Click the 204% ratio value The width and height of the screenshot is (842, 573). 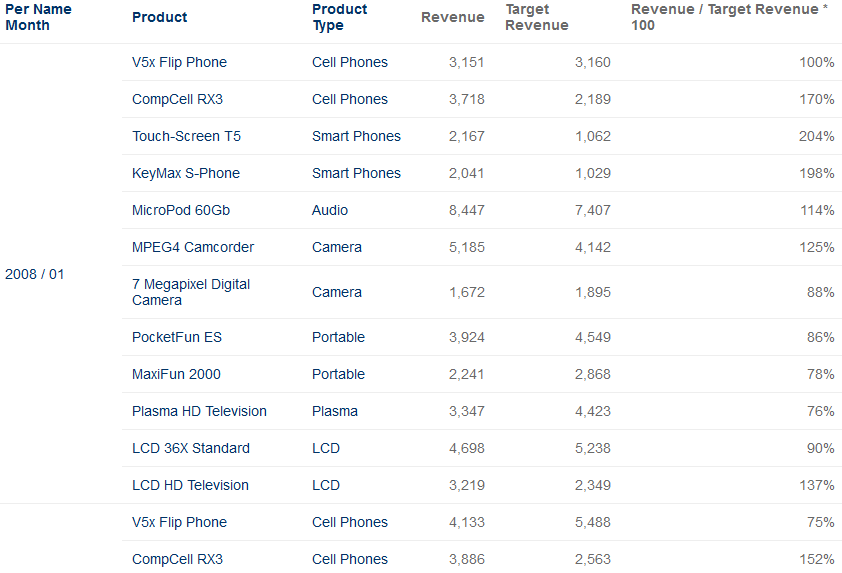point(816,136)
